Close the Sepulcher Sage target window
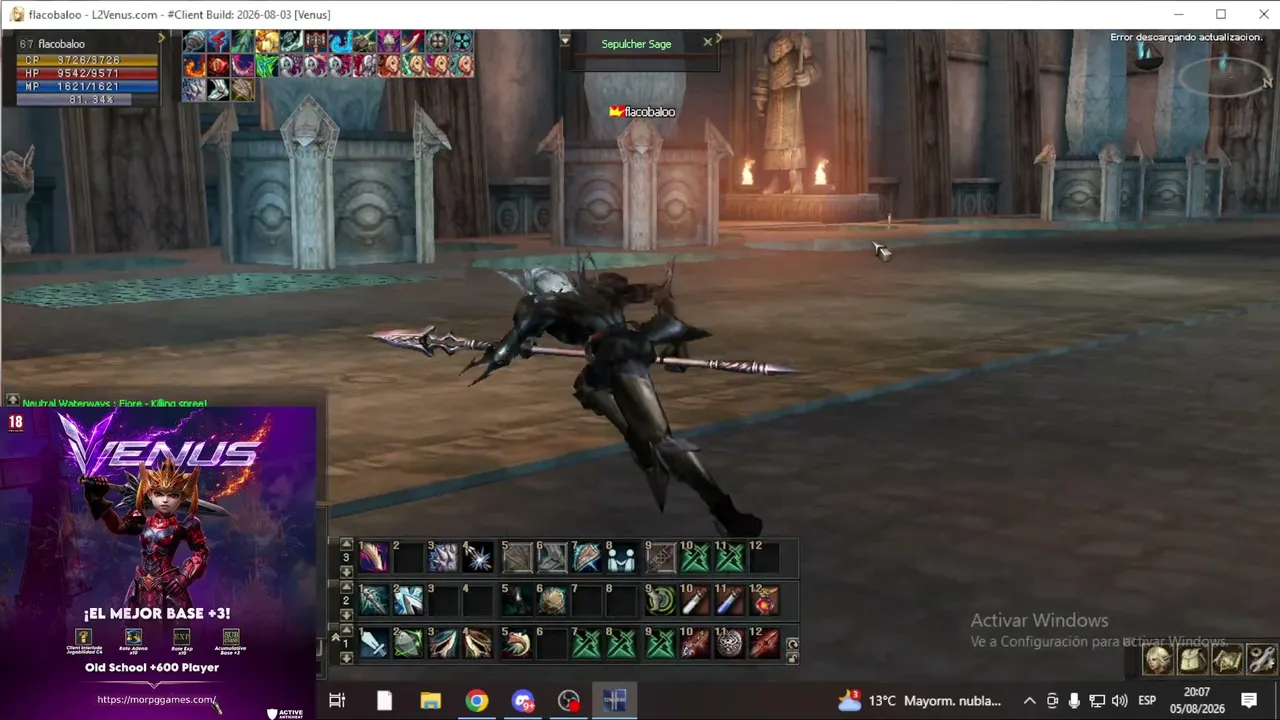1280x720 pixels. tap(708, 42)
